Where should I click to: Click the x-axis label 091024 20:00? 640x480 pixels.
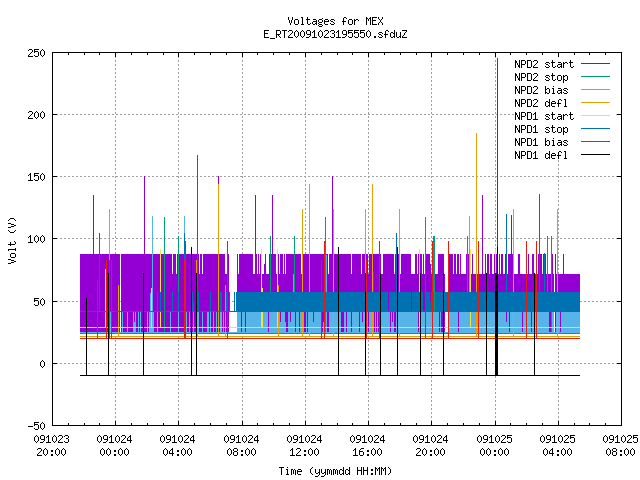[431, 446]
